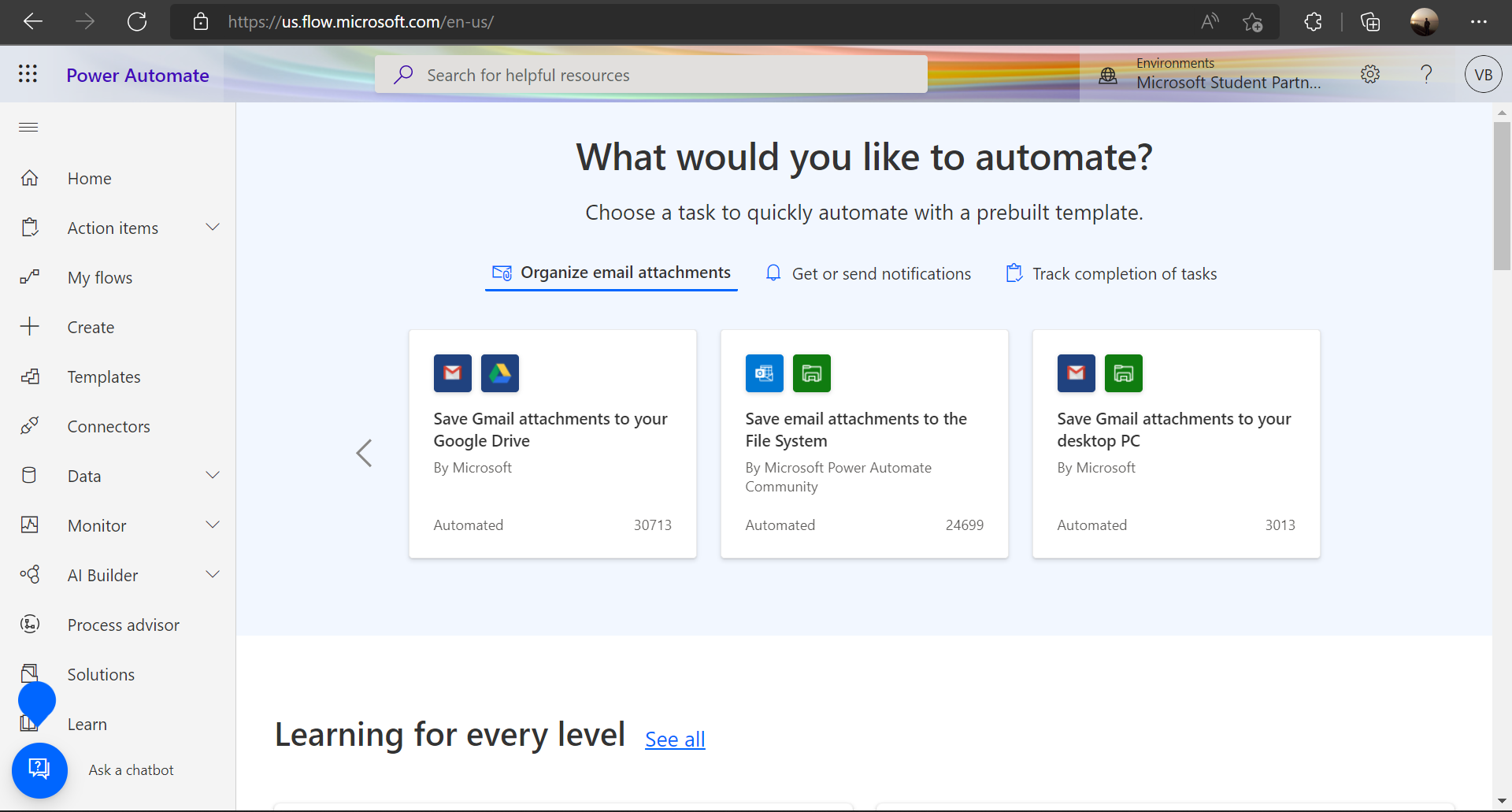Open the Help question mark
The image size is (1512, 812).
[1426, 74]
